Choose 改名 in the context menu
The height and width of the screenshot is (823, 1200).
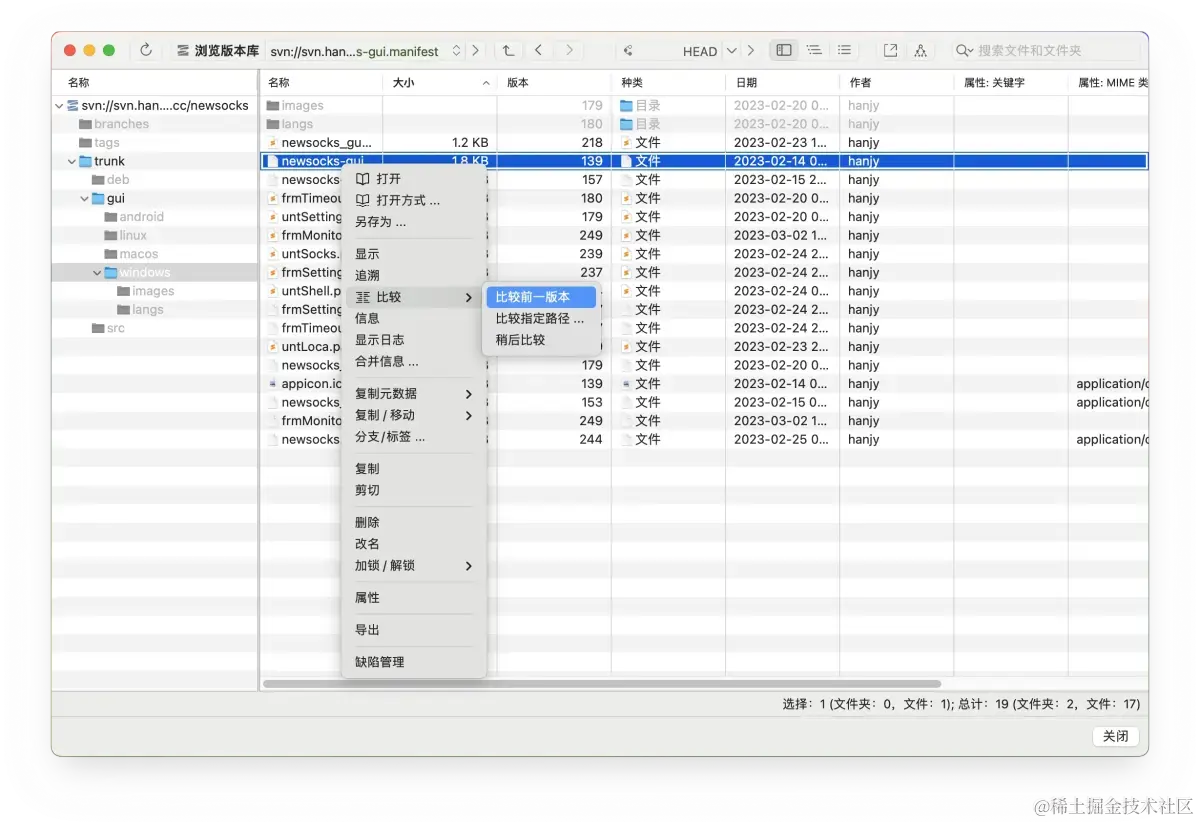pos(414,544)
